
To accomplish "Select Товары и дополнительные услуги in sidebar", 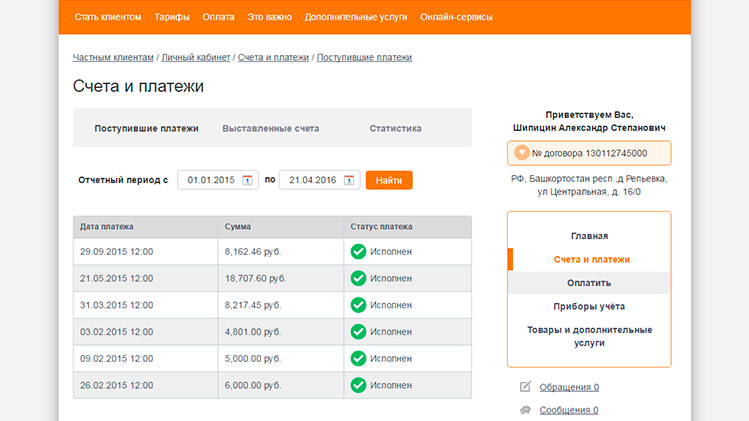I will [x=589, y=336].
